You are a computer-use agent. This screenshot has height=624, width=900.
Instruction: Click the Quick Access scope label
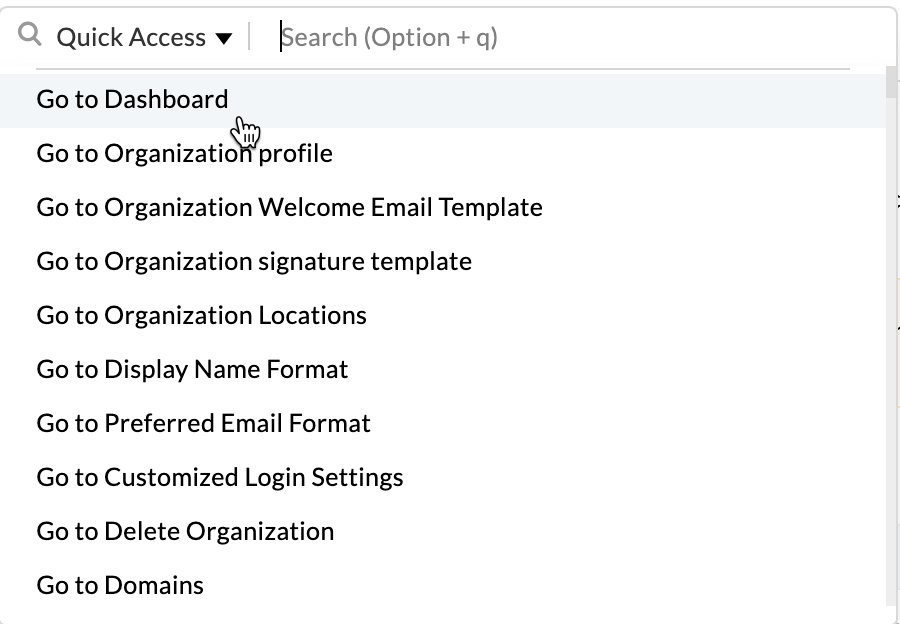130,38
